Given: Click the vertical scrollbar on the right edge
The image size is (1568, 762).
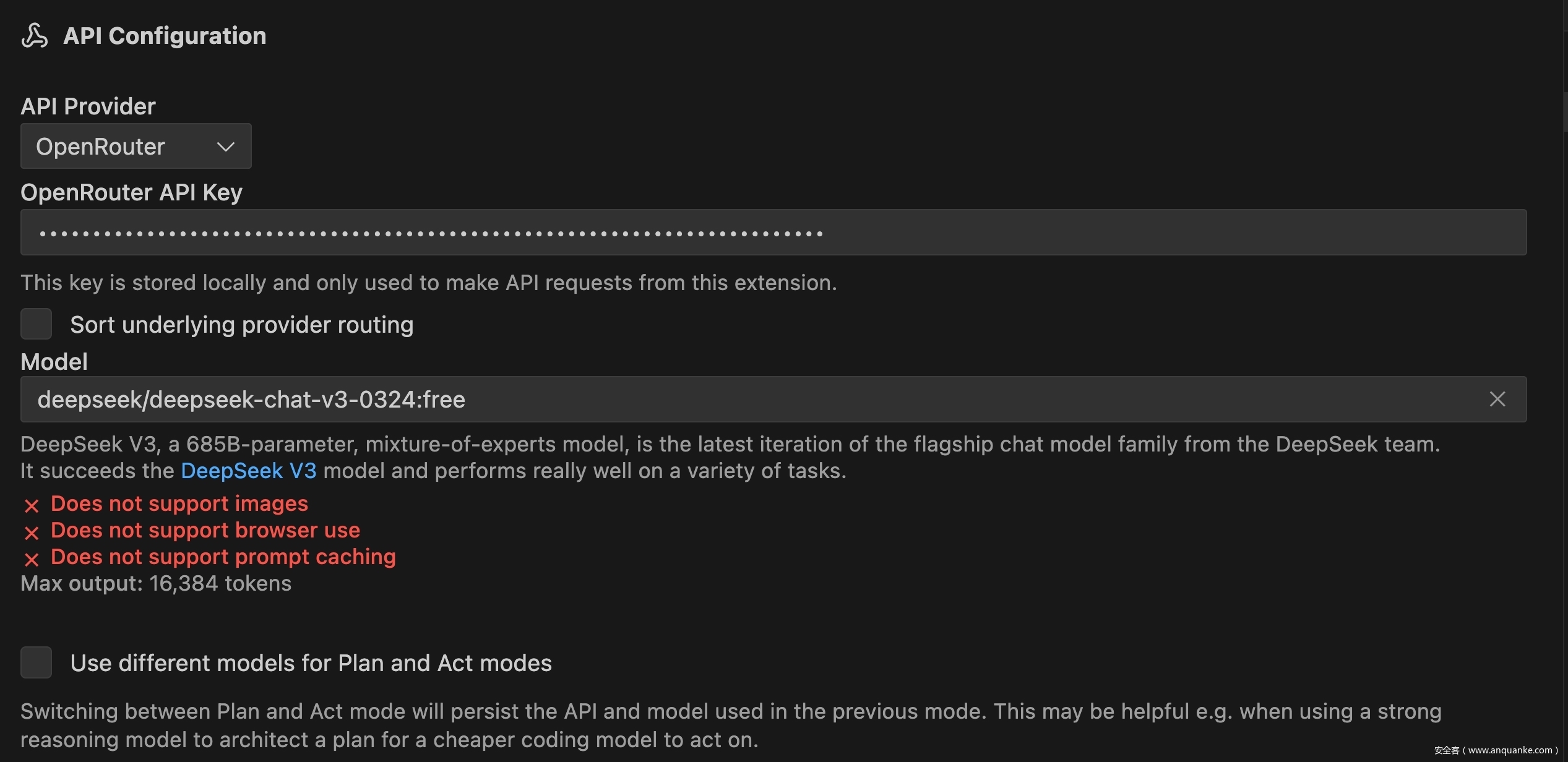Looking at the screenshot, I should click(x=1564, y=111).
